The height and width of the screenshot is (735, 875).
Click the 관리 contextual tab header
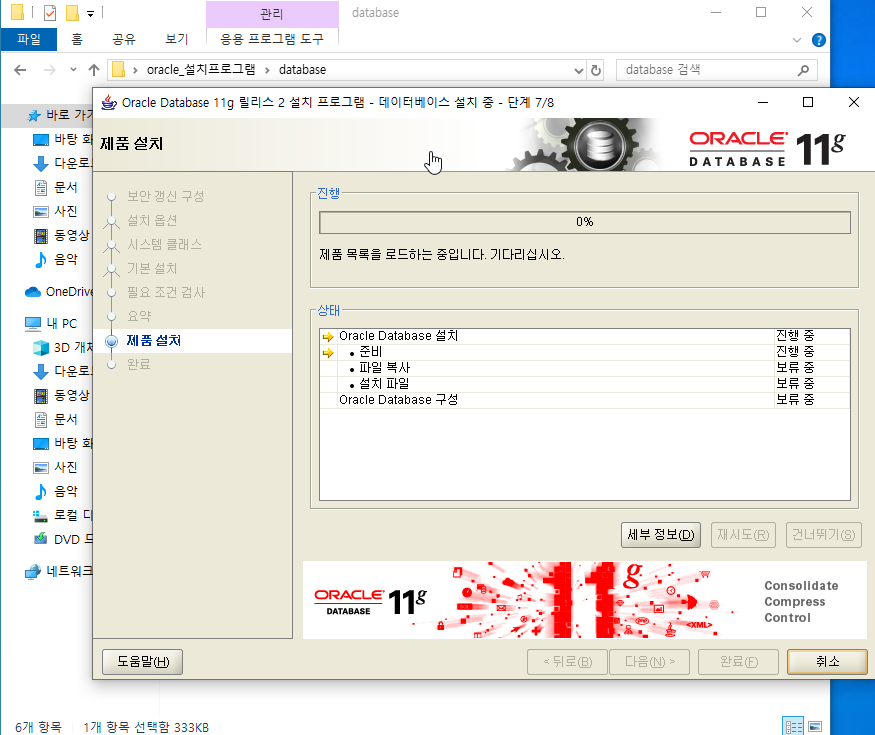click(x=272, y=14)
